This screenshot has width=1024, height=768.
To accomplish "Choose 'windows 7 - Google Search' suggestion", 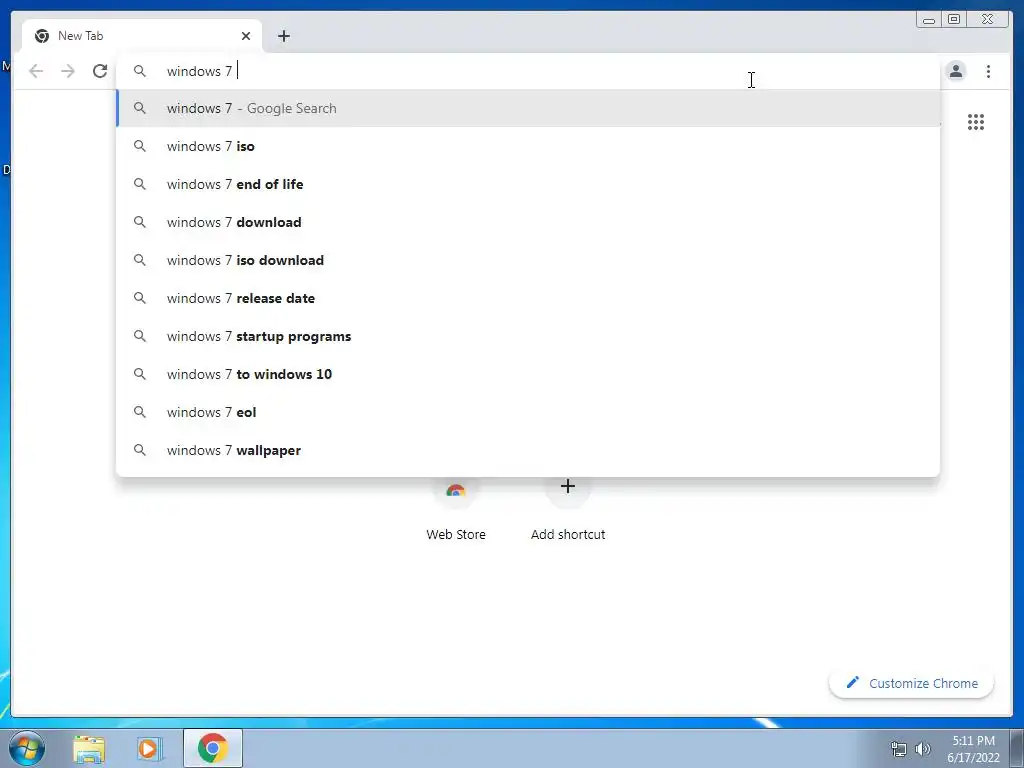I will 528,108.
